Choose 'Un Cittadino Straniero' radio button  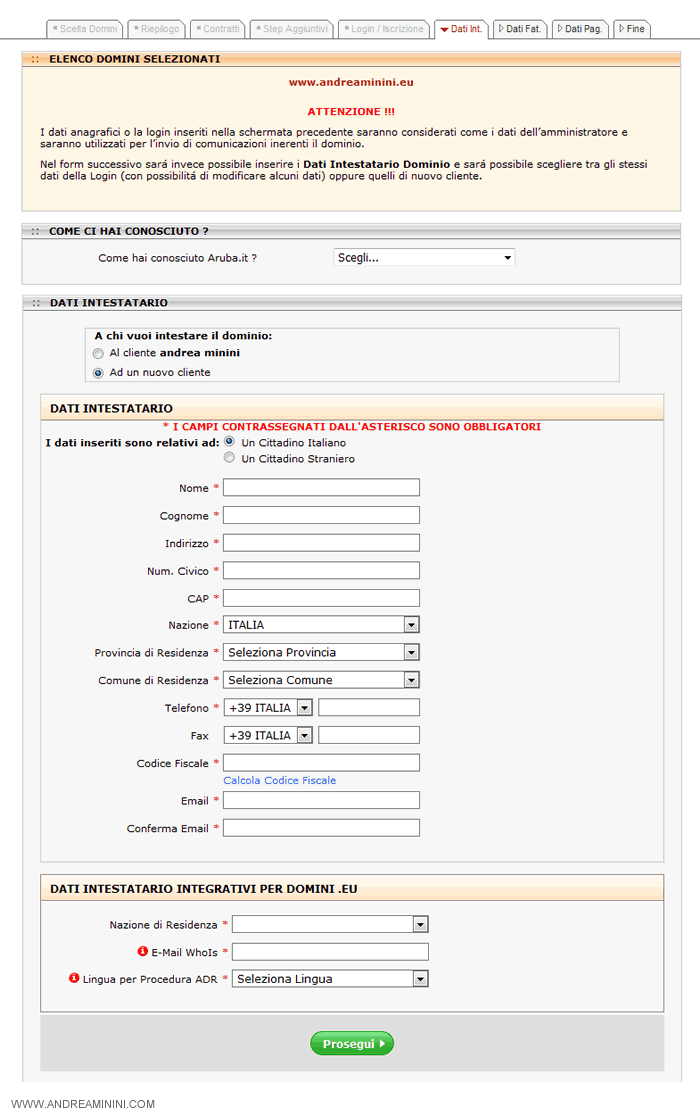(x=230, y=458)
